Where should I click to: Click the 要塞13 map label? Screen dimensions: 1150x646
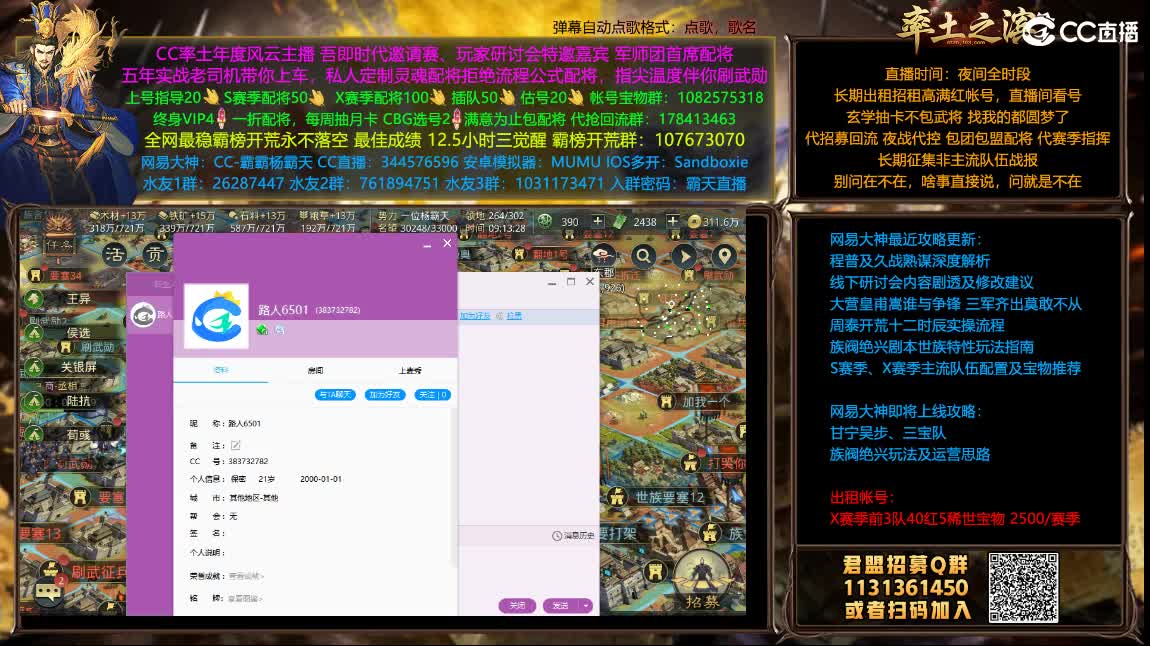pos(40,533)
